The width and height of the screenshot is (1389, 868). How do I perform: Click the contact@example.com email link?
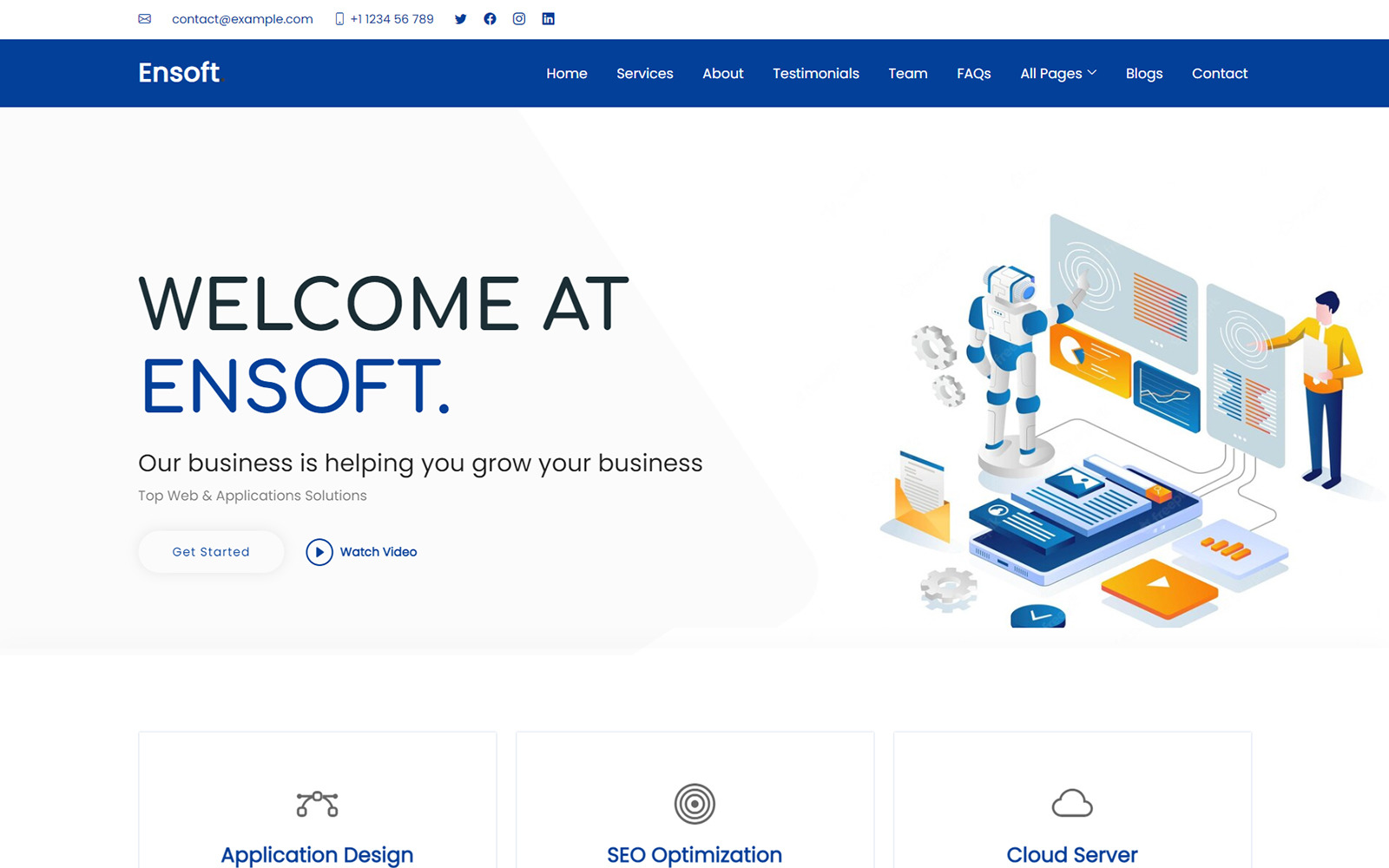[x=242, y=18]
